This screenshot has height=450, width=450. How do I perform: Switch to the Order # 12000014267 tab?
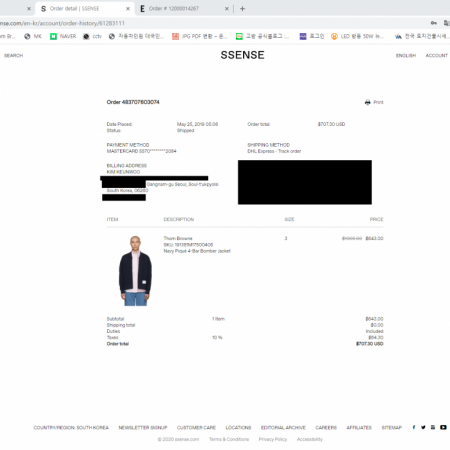point(173,9)
